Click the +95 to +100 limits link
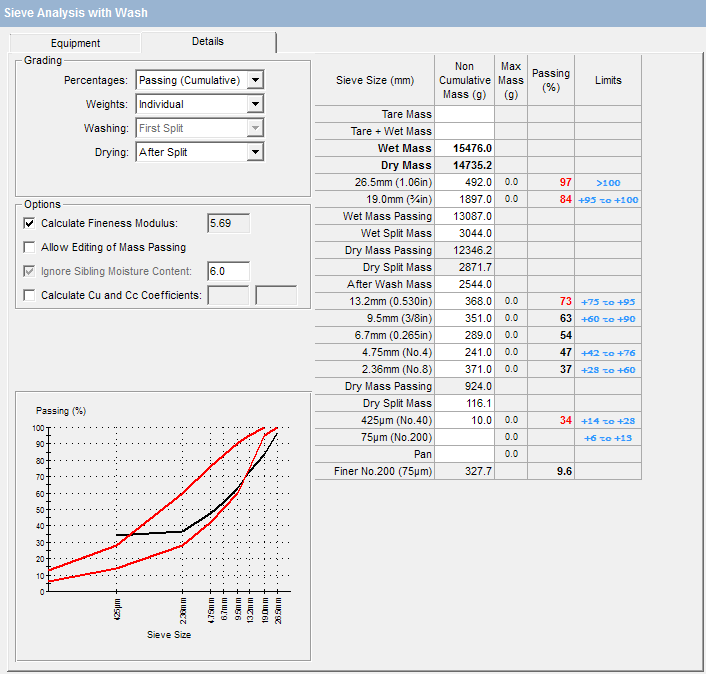 point(608,200)
